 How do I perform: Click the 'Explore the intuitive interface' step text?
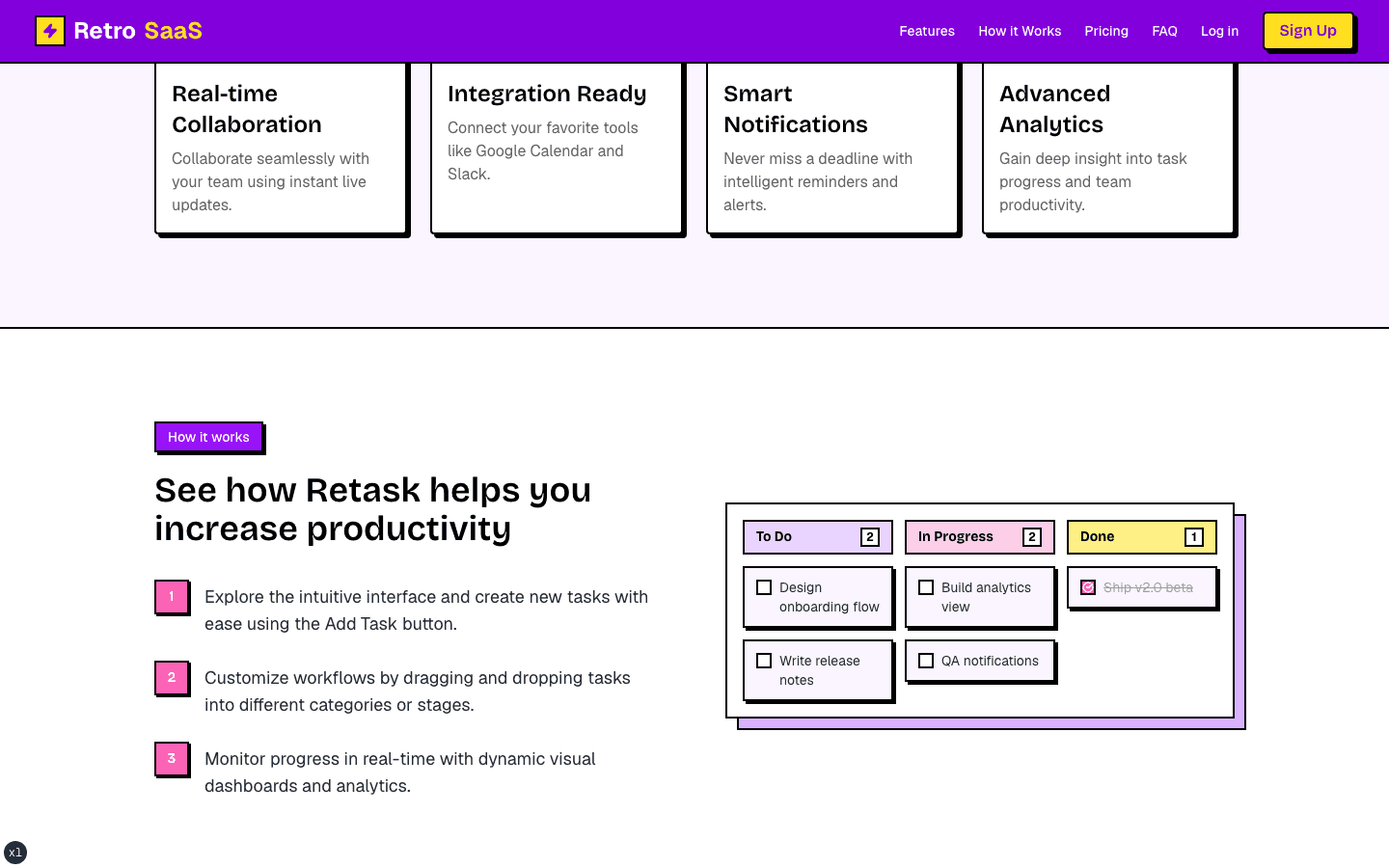point(426,610)
